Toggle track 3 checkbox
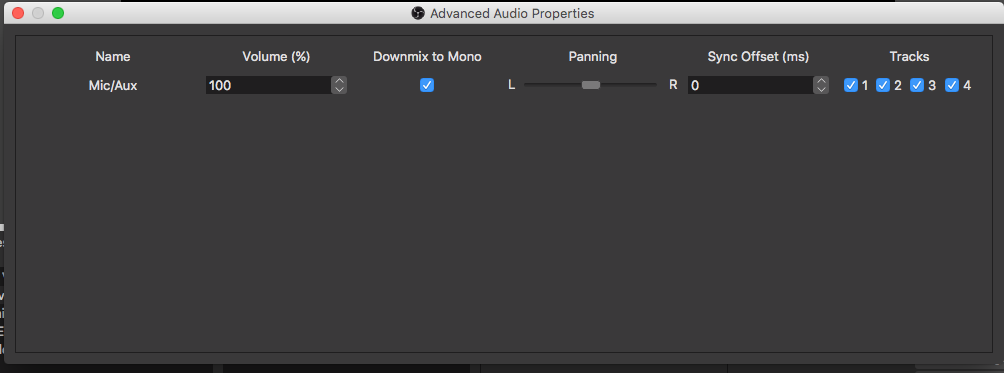The image size is (1004, 373). tap(917, 85)
